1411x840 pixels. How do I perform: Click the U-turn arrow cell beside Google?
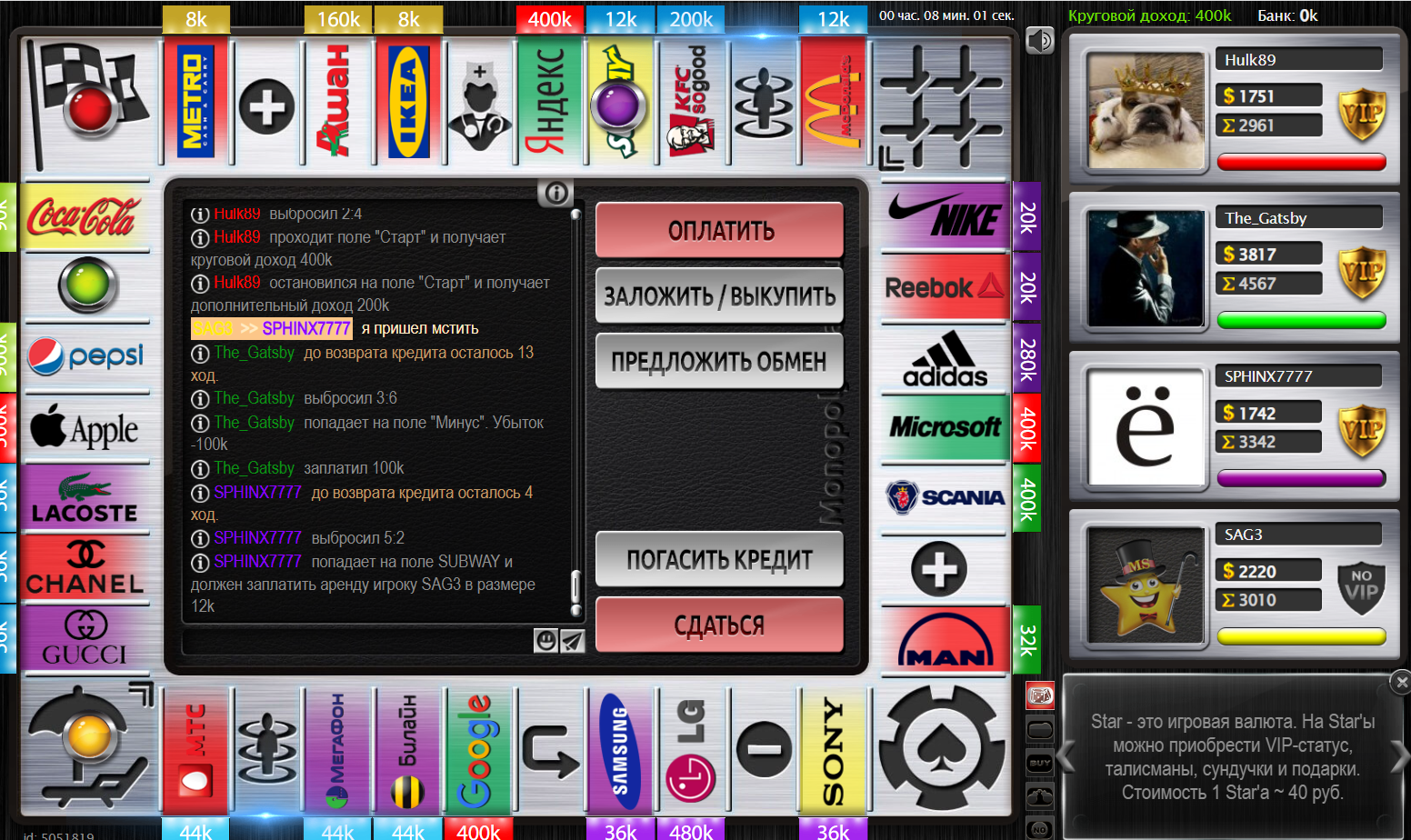(x=550, y=751)
